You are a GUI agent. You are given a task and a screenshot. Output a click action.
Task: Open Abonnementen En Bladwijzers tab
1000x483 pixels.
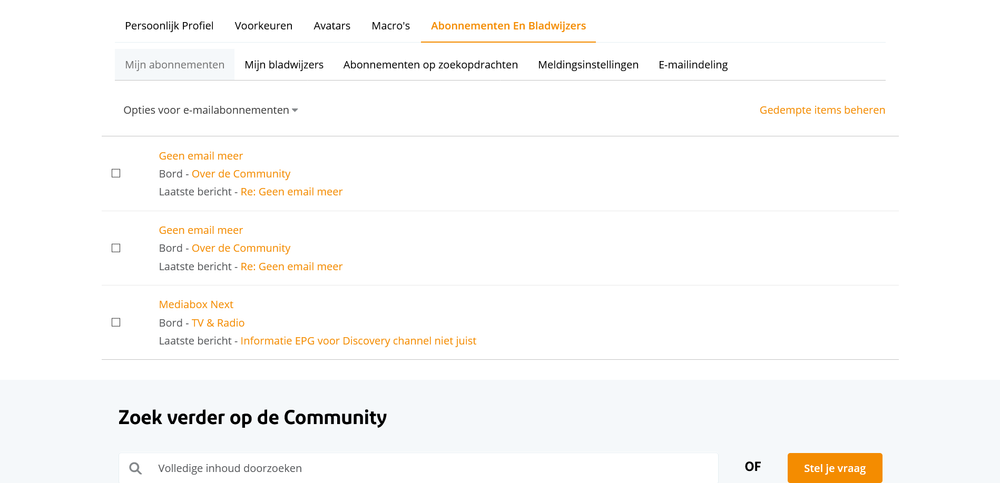[508, 26]
